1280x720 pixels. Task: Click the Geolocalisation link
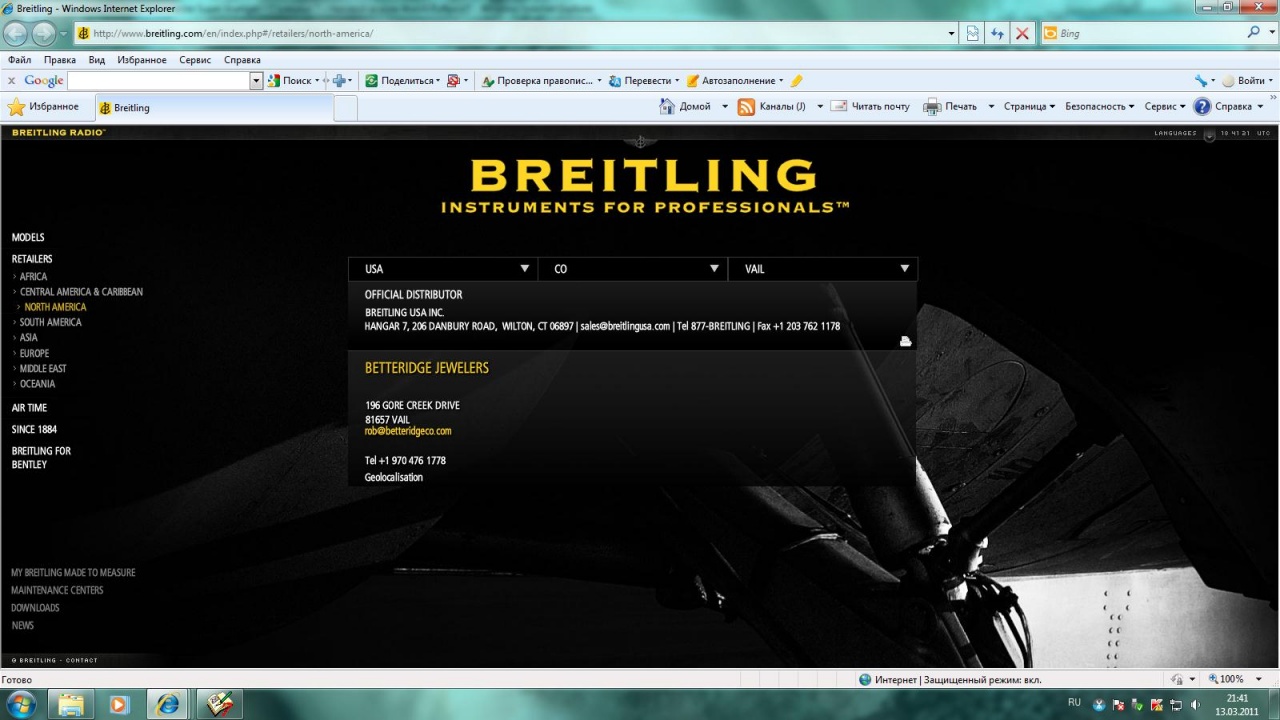393,477
